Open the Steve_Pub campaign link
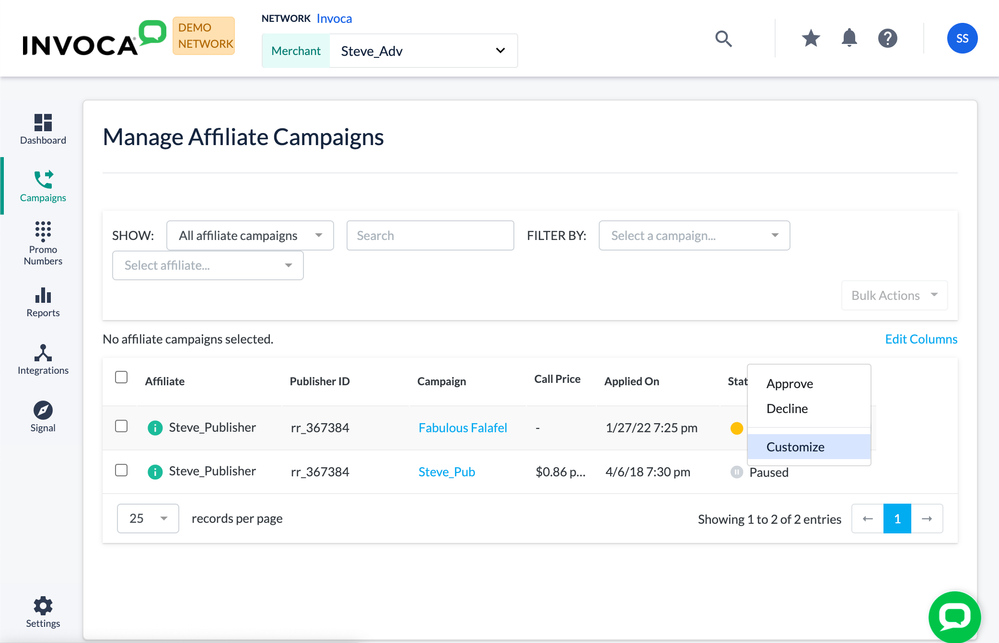This screenshot has height=643, width=999. [x=447, y=472]
